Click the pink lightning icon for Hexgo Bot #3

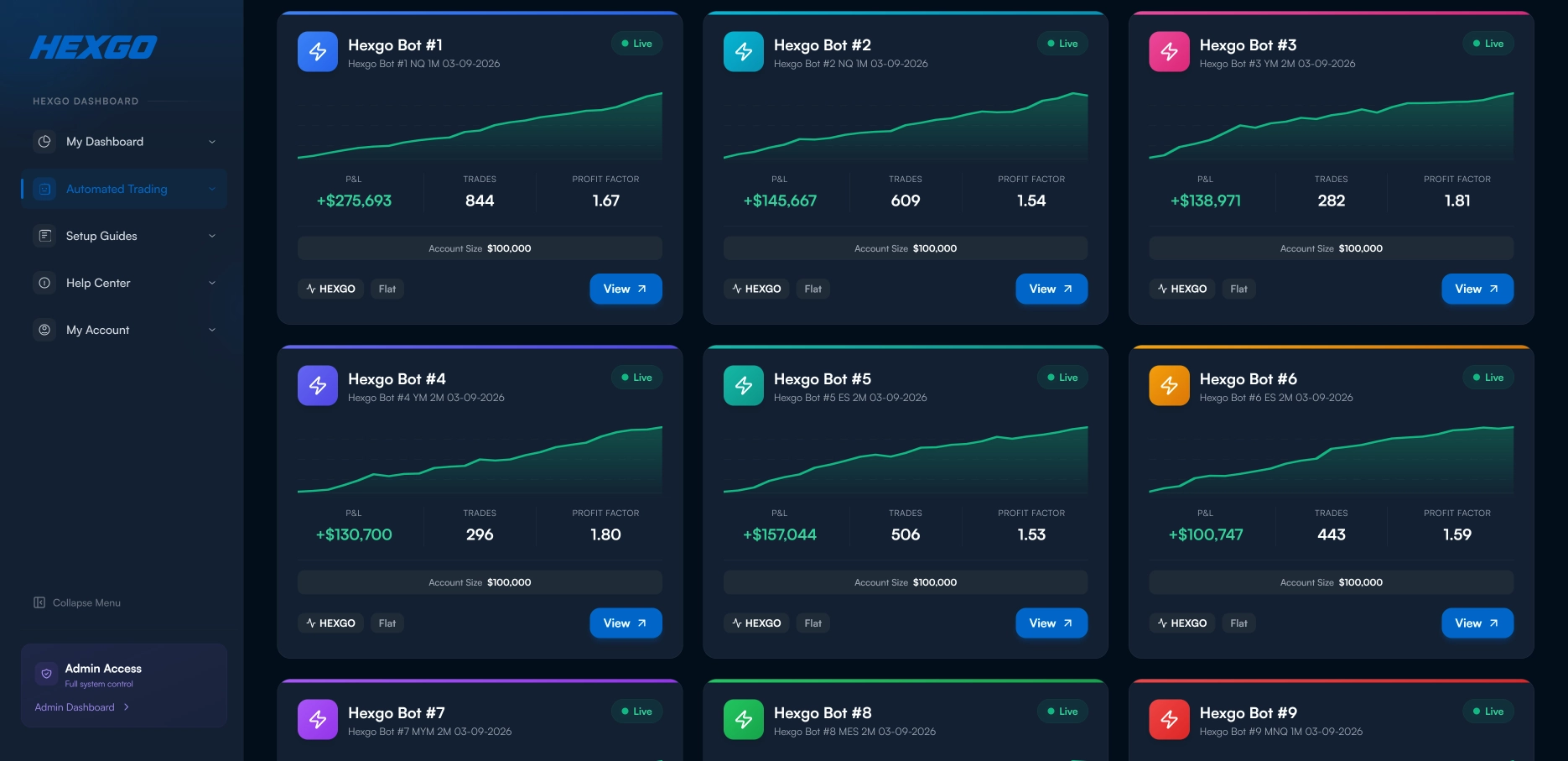(x=1169, y=52)
